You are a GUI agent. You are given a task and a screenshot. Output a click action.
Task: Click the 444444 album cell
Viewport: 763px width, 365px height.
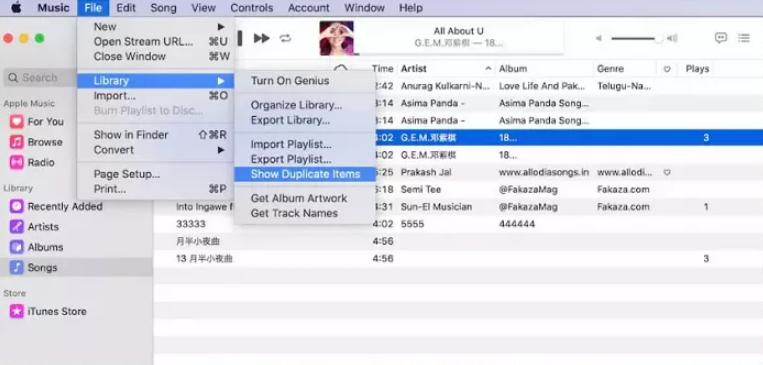click(x=517, y=224)
